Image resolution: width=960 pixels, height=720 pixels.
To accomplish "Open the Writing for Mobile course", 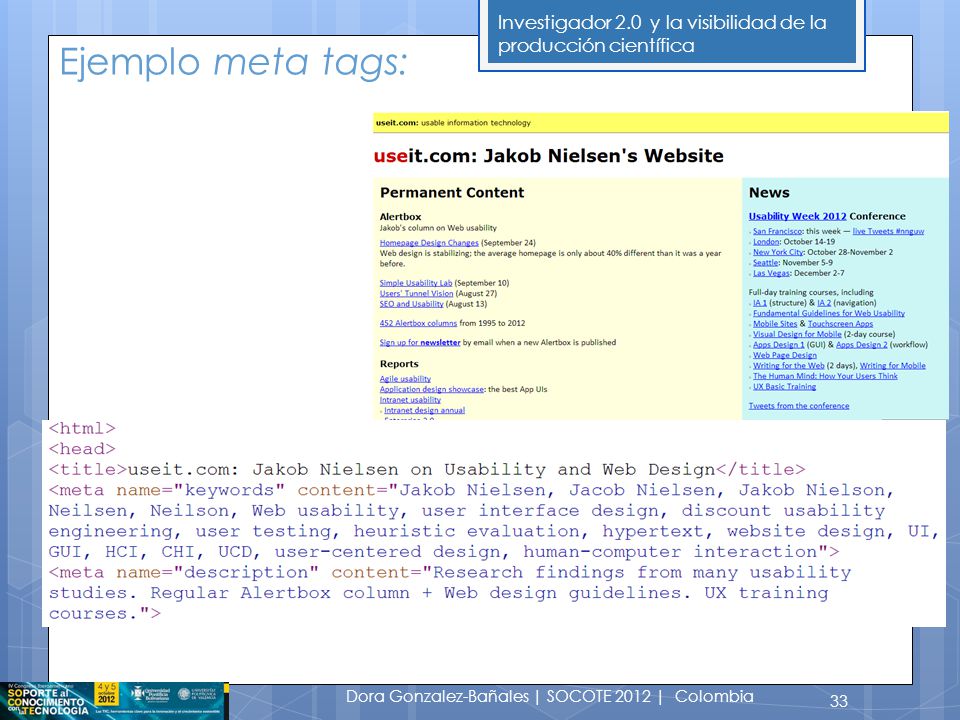I will click(x=893, y=366).
